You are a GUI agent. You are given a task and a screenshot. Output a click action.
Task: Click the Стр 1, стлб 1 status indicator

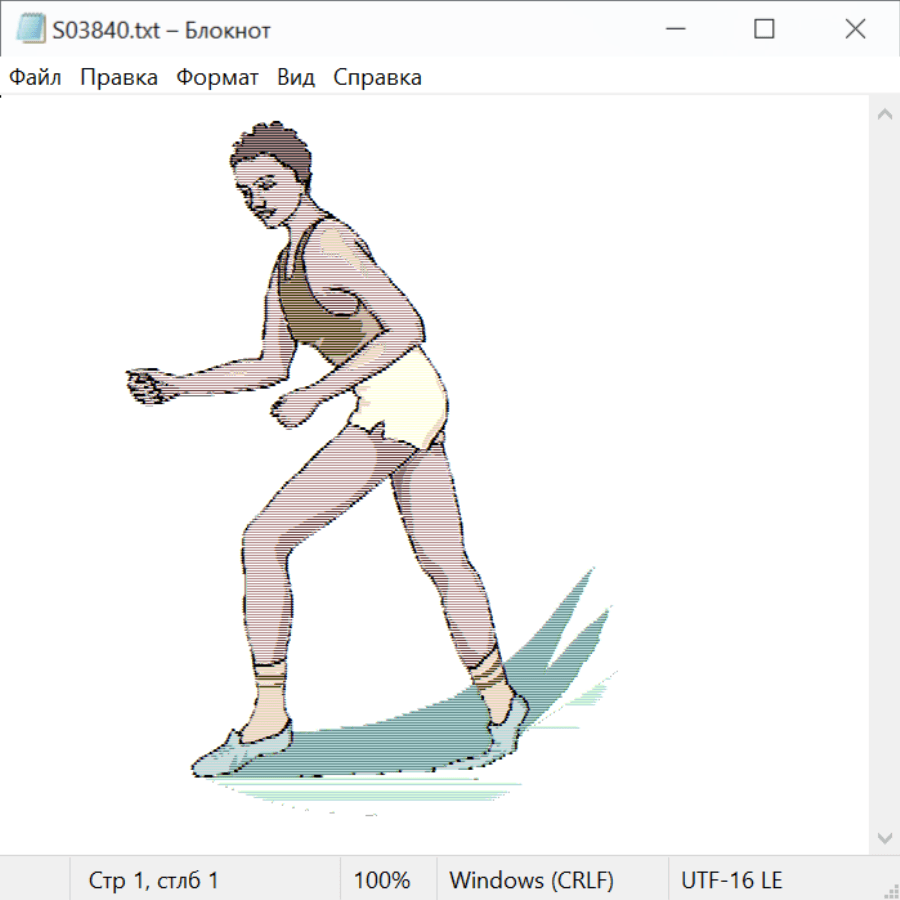[x=153, y=880]
